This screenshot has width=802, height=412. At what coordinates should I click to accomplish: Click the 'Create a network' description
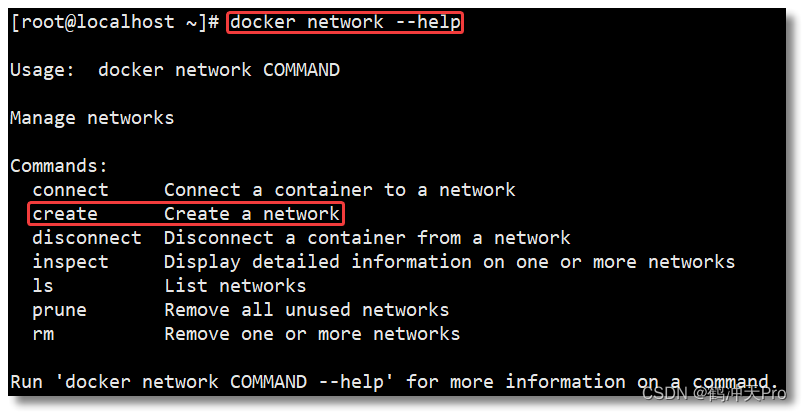click(252, 214)
